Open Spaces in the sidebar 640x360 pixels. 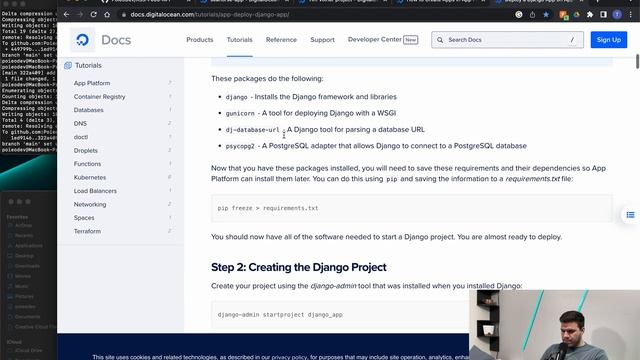(84, 218)
